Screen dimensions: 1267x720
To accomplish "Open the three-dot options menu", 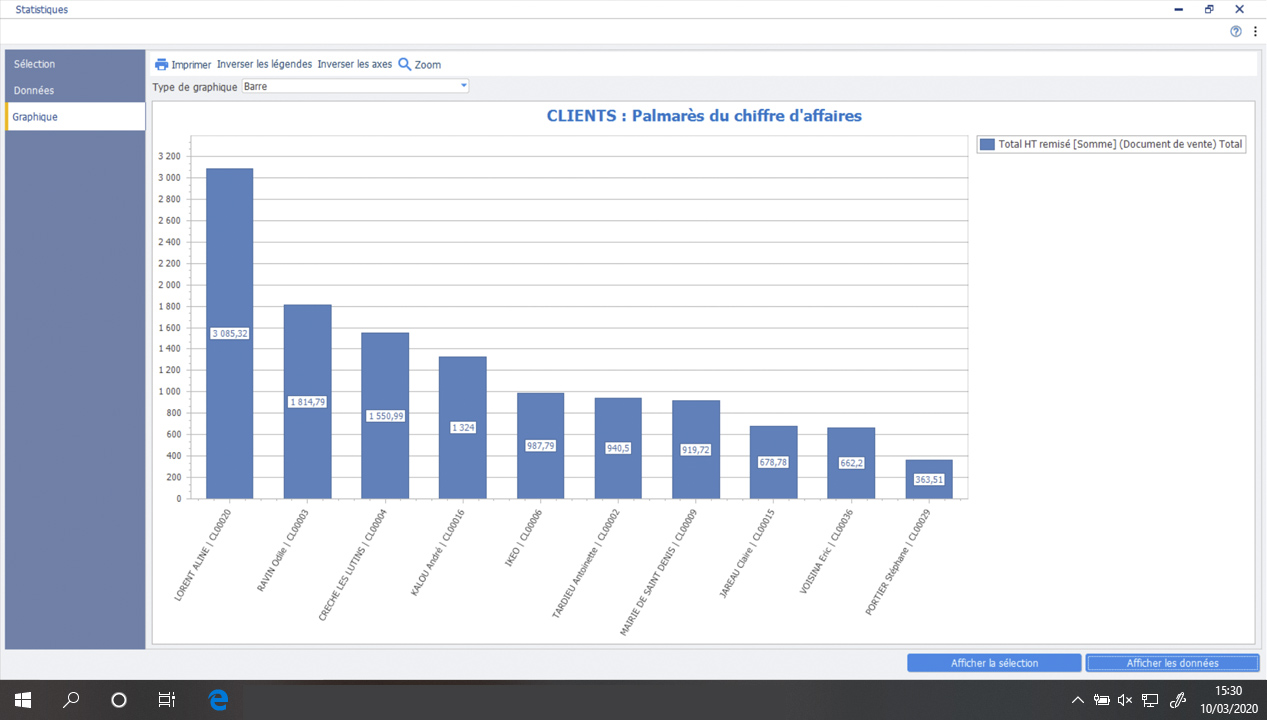I will coord(1255,31).
